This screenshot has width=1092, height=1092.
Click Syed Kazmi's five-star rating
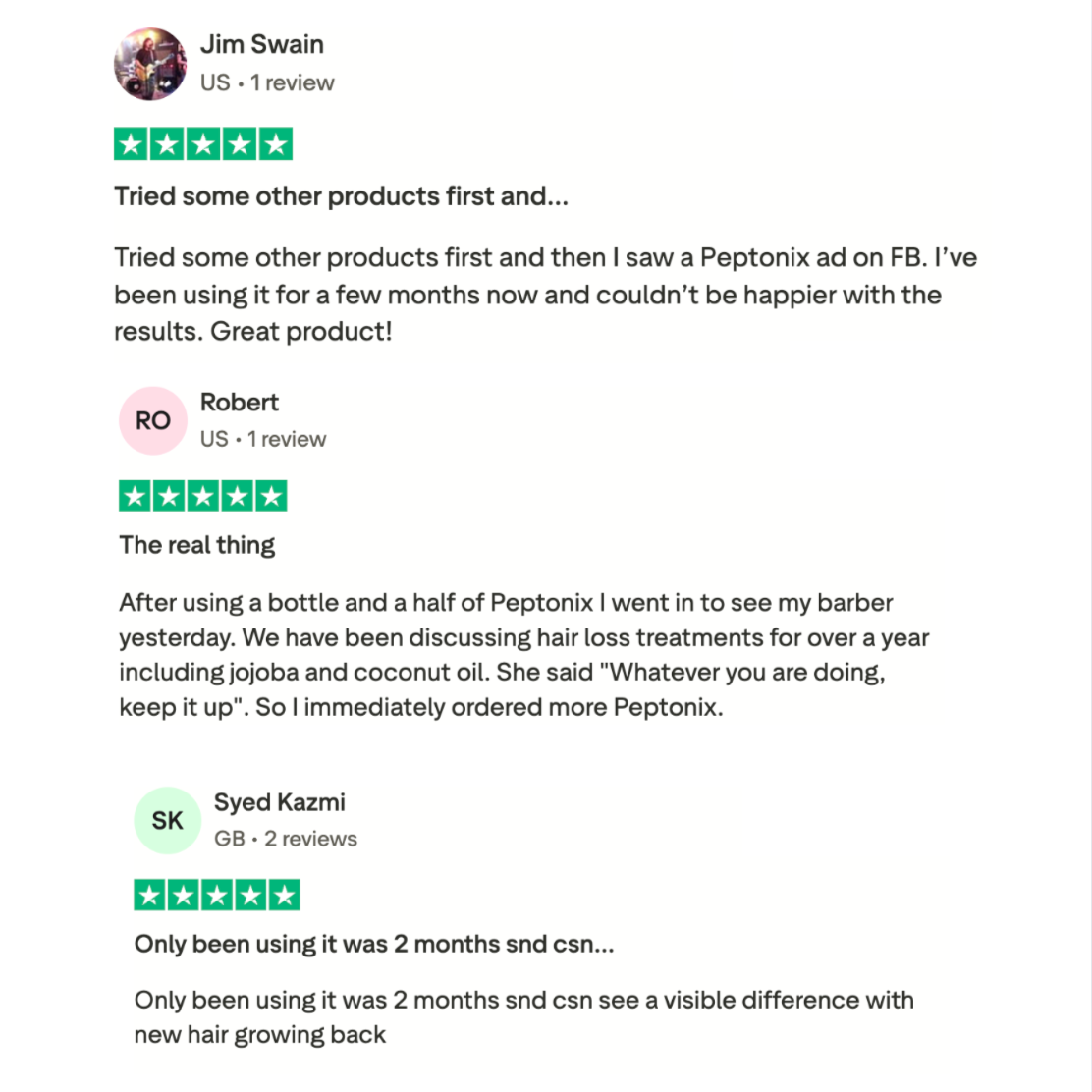click(x=217, y=895)
